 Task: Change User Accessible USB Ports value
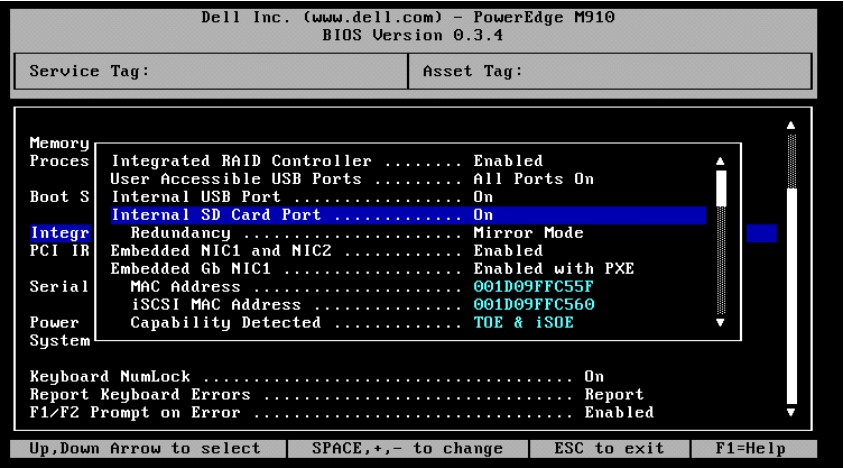[533, 179]
